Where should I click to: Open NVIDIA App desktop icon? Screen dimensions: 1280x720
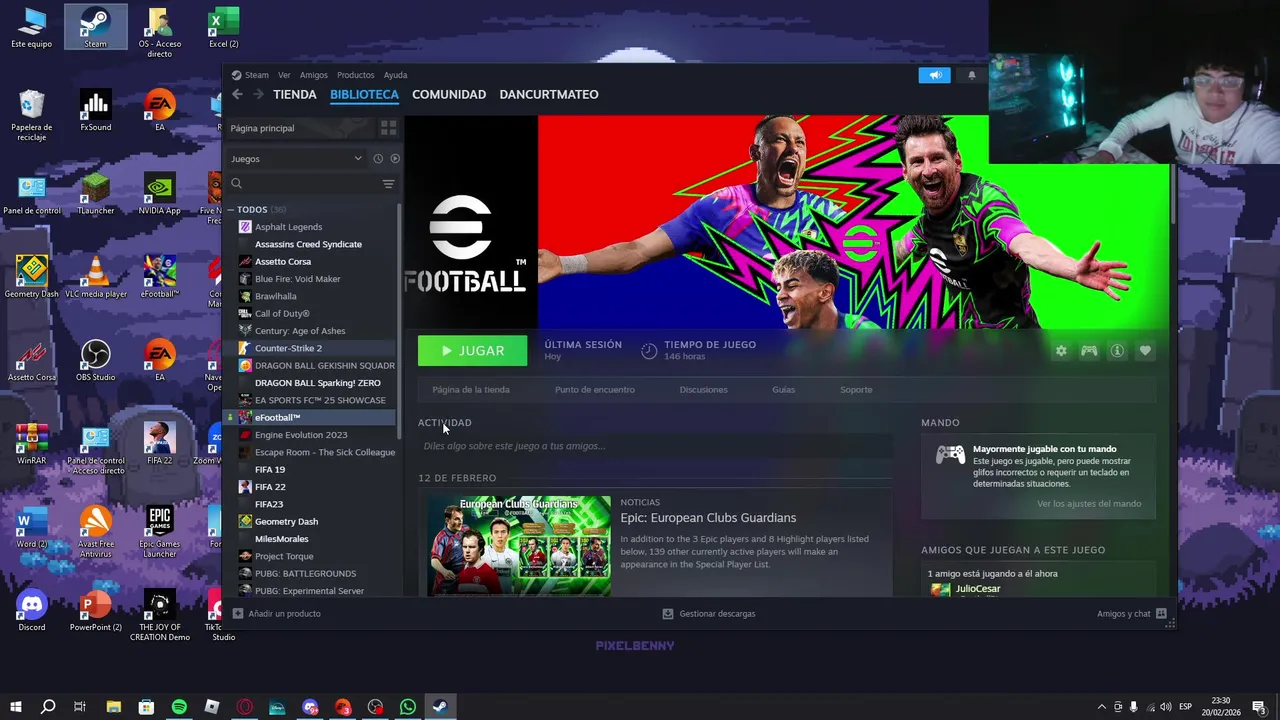coord(160,194)
